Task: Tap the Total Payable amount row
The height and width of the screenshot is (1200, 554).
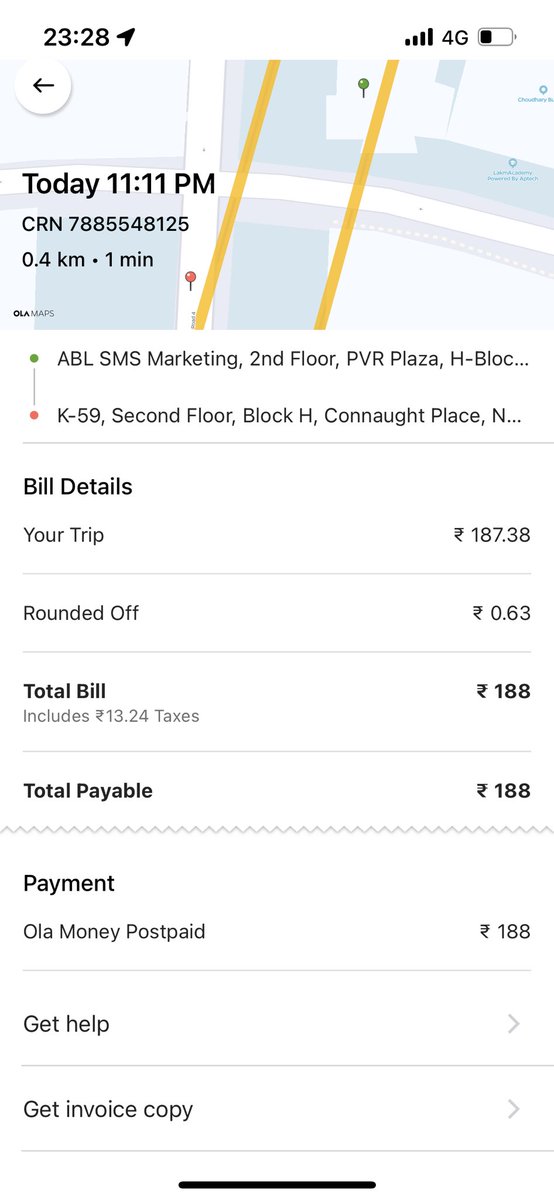Action: (x=277, y=790)
